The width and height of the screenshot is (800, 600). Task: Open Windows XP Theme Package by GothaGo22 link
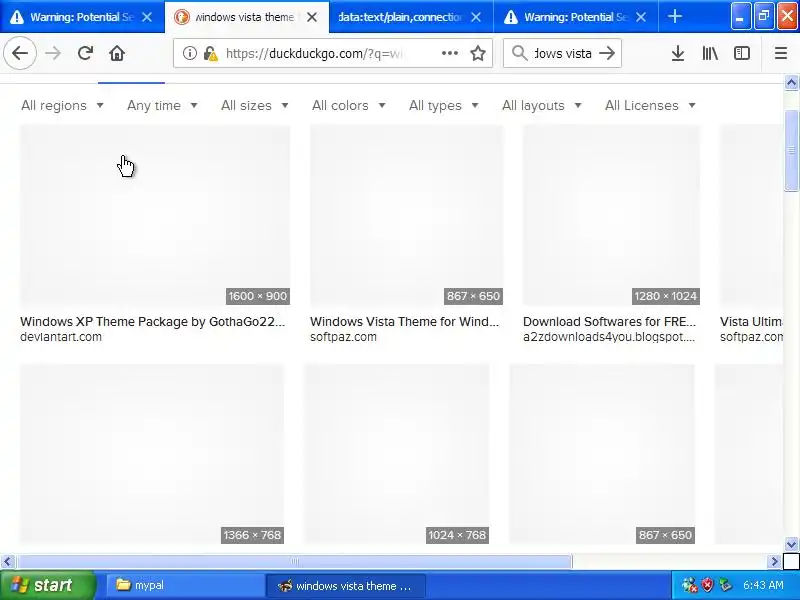[153, 321]
